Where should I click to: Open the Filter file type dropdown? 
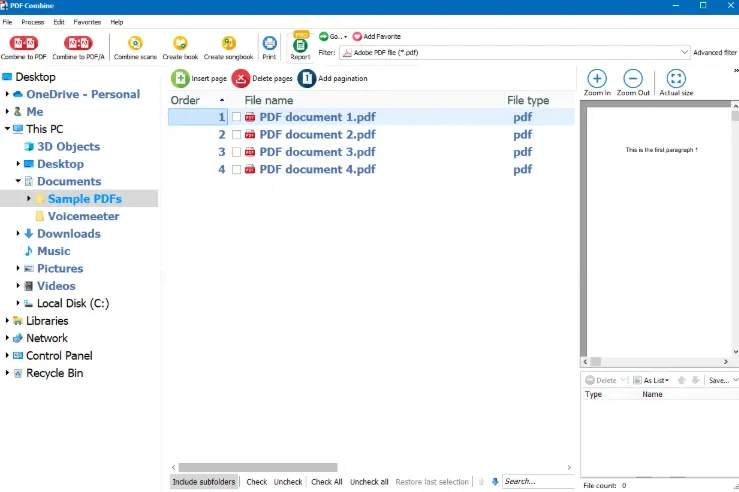(684, 52)
